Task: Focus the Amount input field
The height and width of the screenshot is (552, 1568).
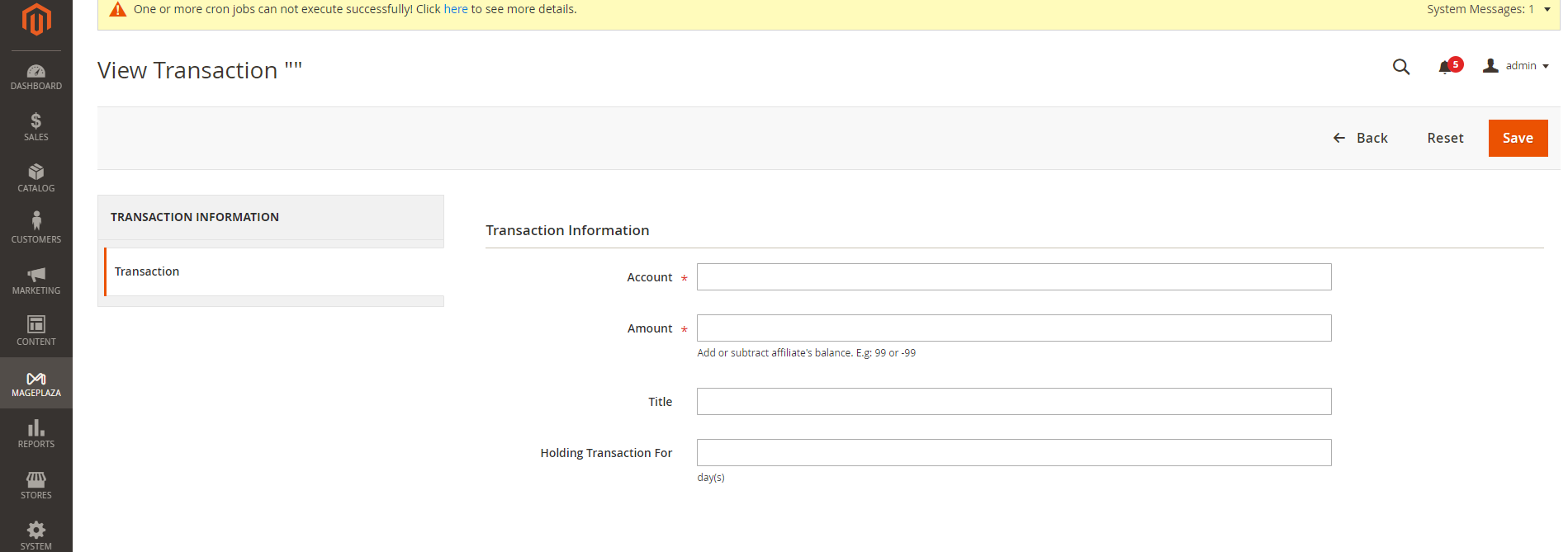Action: tap(1013, 328)
